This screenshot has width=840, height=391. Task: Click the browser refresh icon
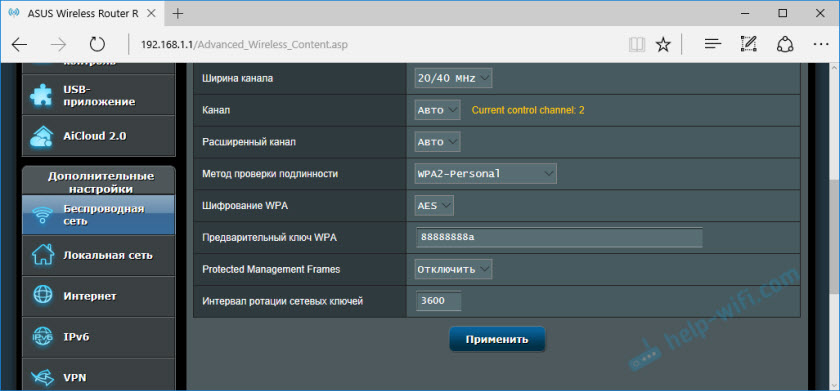click(x=97, y=44)
